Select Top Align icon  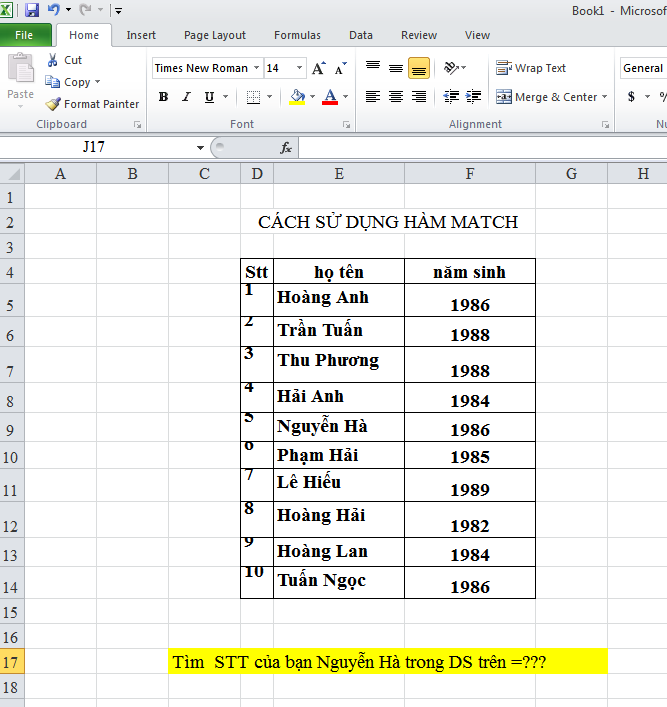373,68
